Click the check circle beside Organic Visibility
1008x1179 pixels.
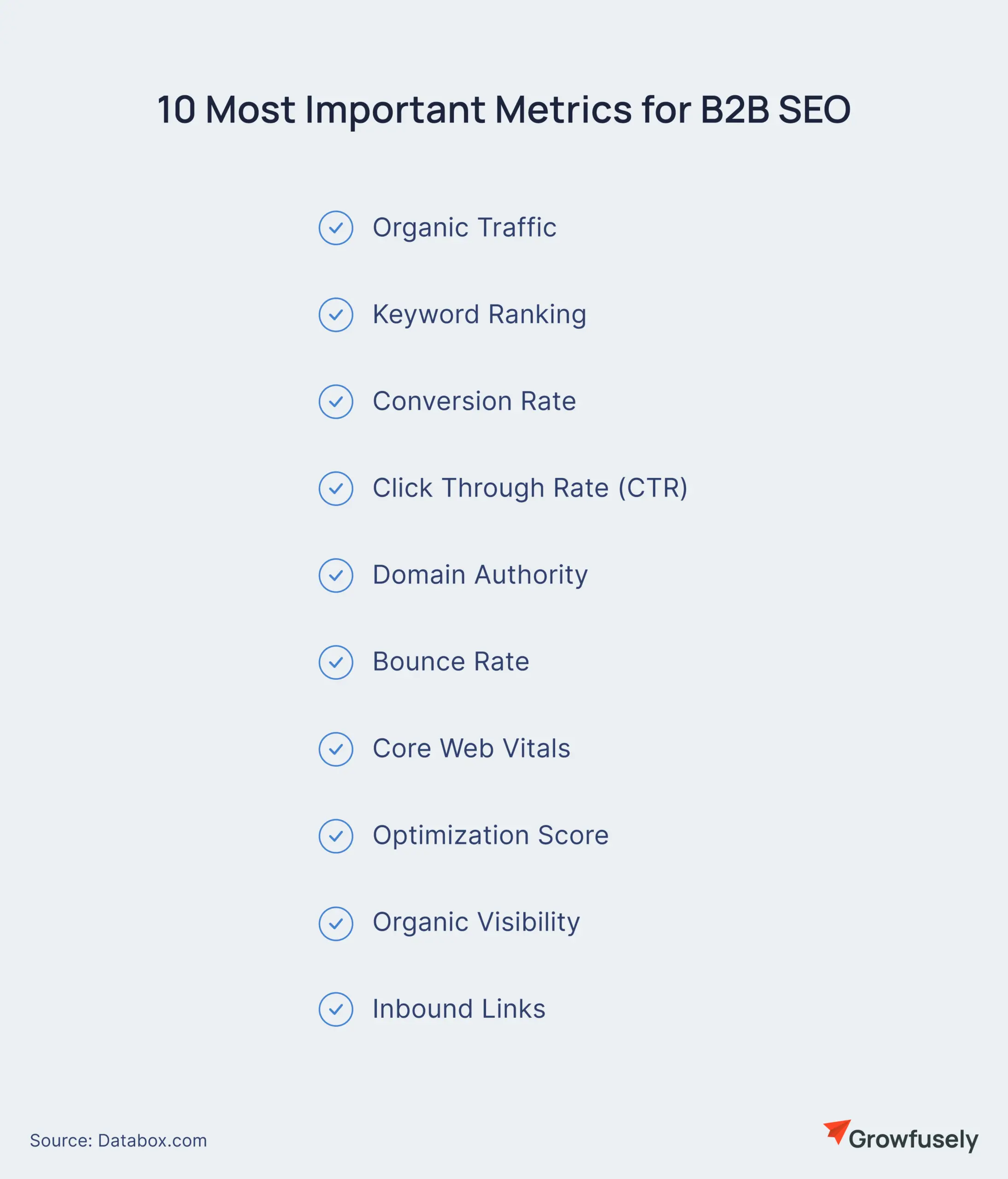point(336,923)
